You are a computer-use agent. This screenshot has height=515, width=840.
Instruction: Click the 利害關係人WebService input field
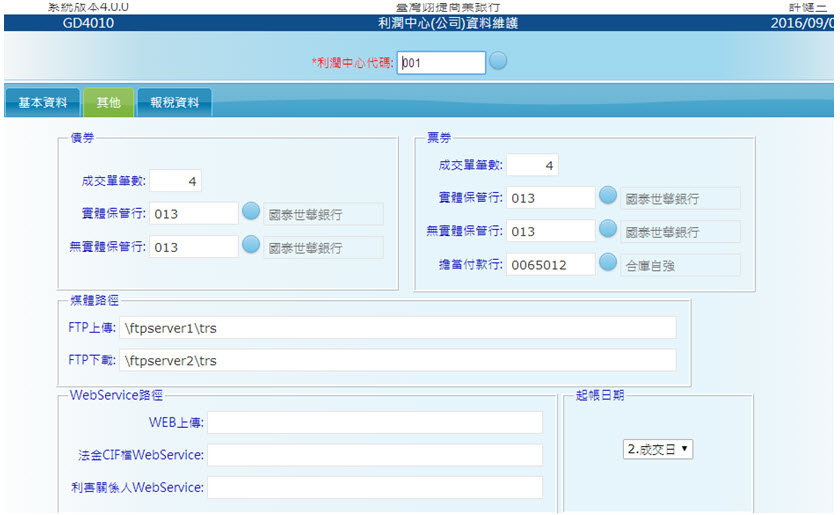[374, 487]
